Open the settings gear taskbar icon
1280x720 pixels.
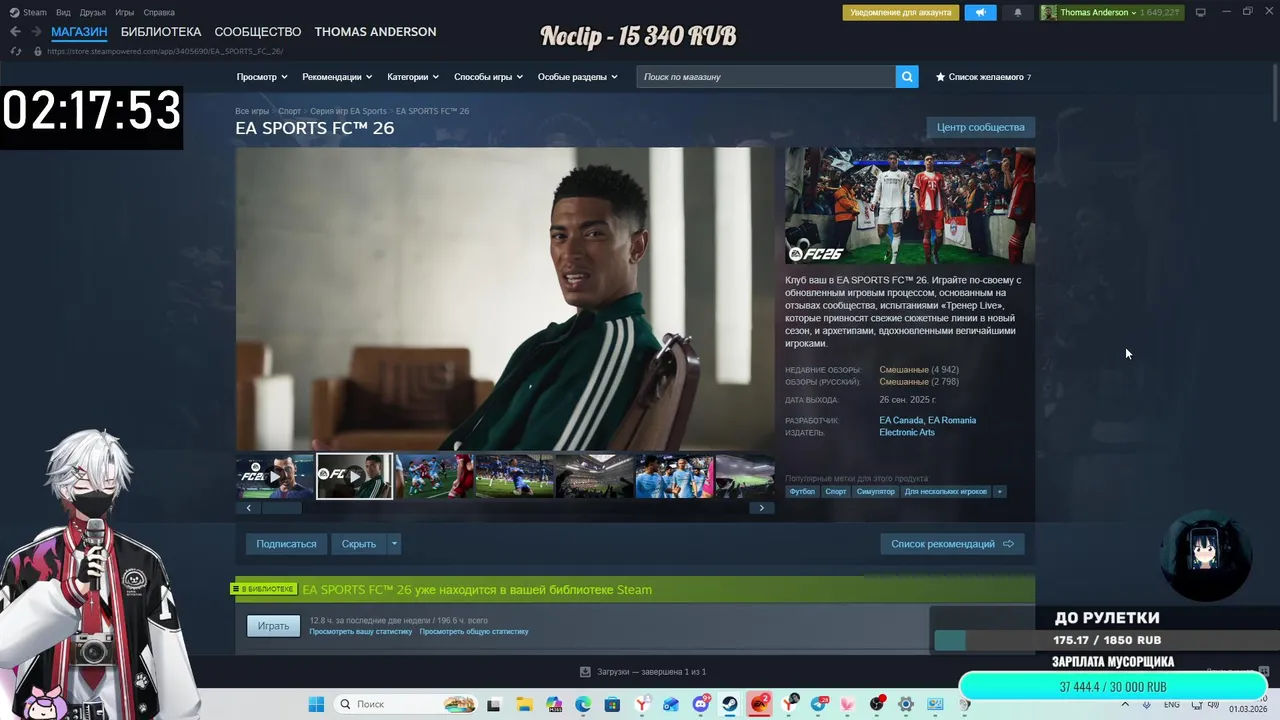906,704
